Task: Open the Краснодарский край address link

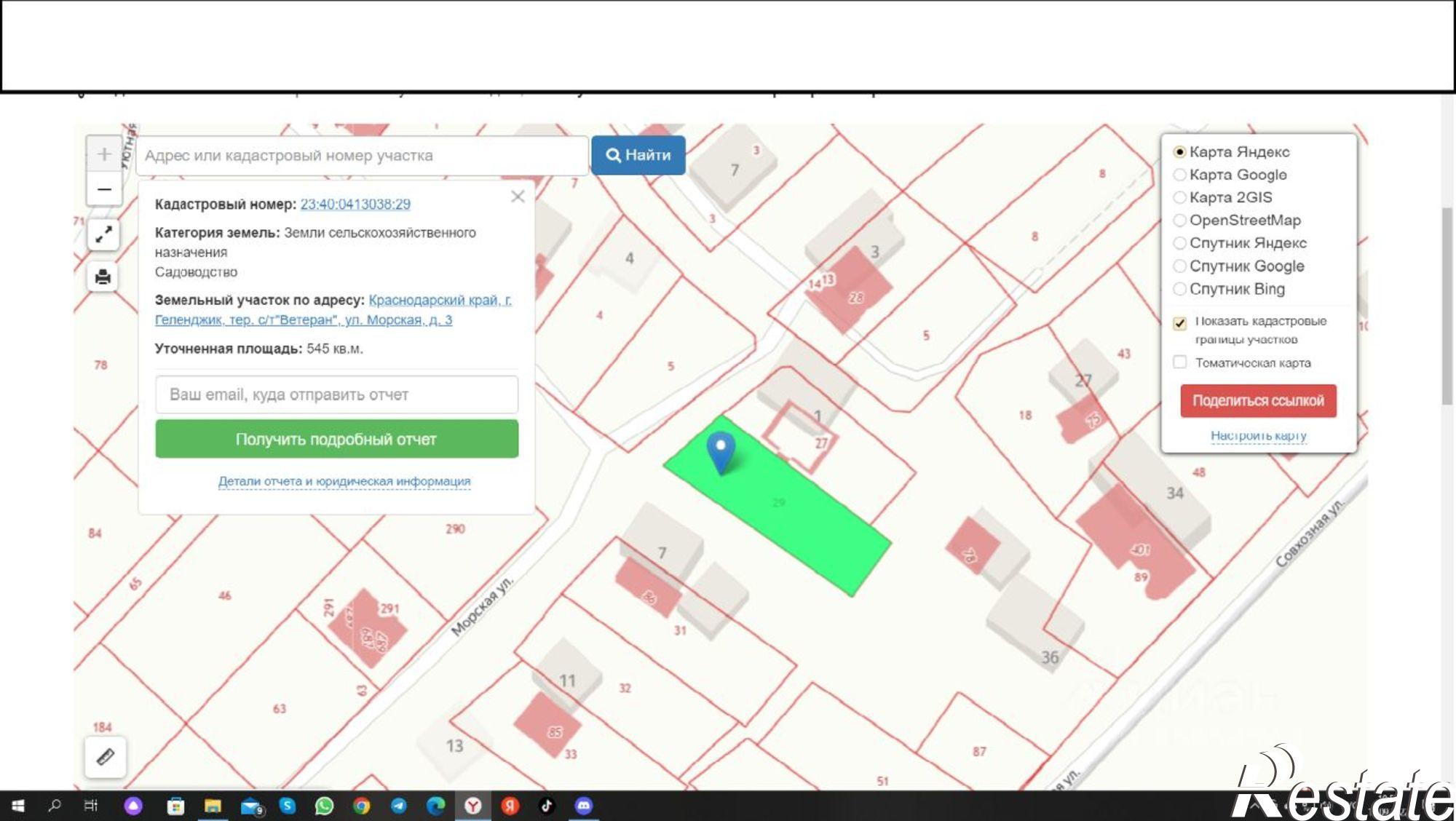Action: 333,310
